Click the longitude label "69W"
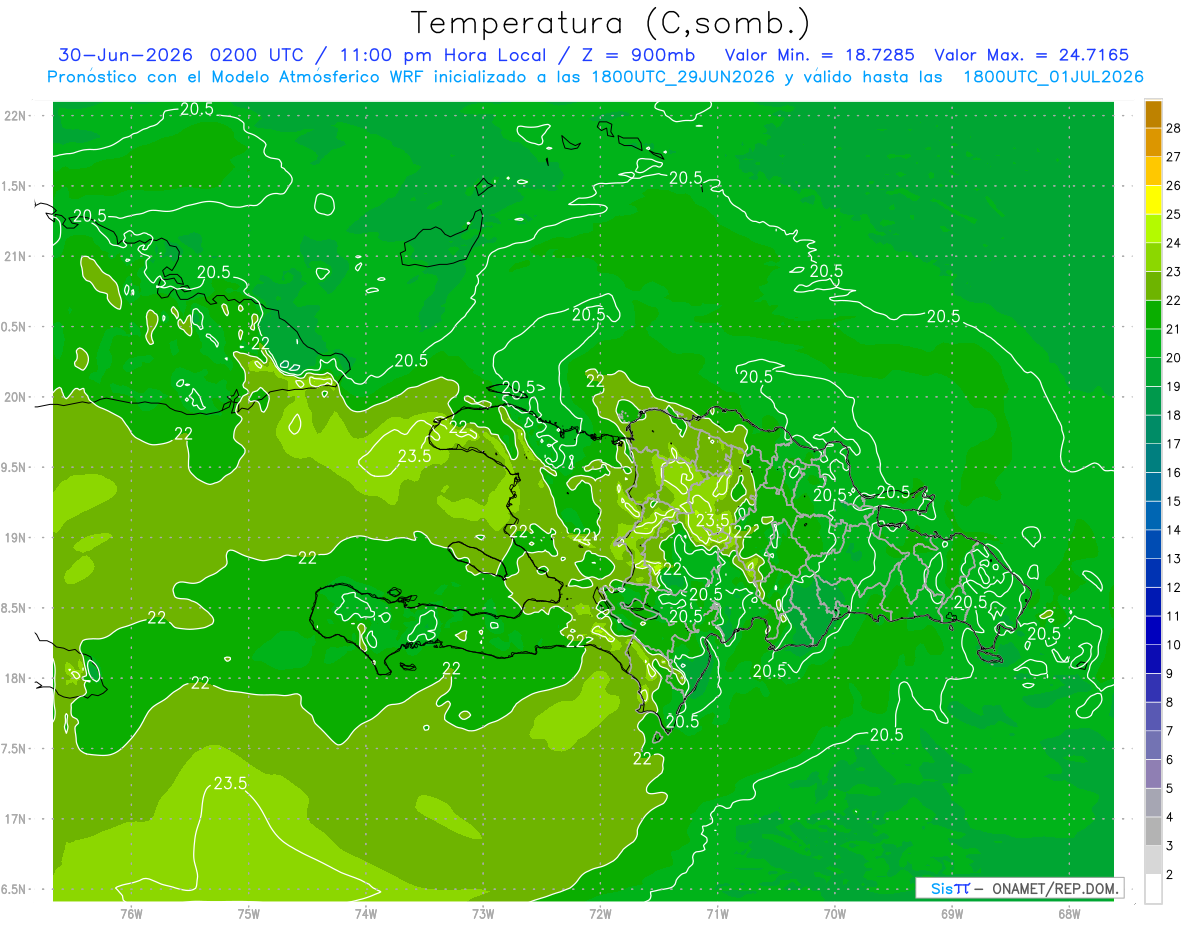 [x=952, y=913]
